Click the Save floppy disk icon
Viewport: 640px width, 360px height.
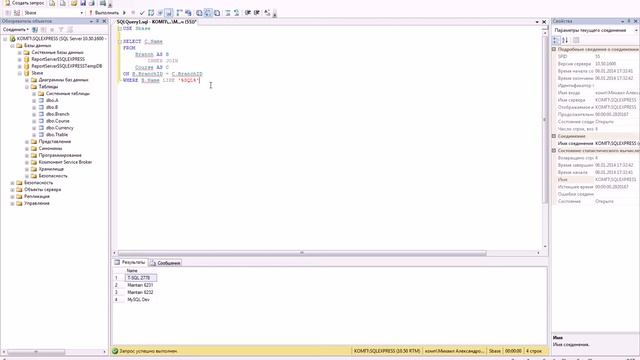[83, 3]
